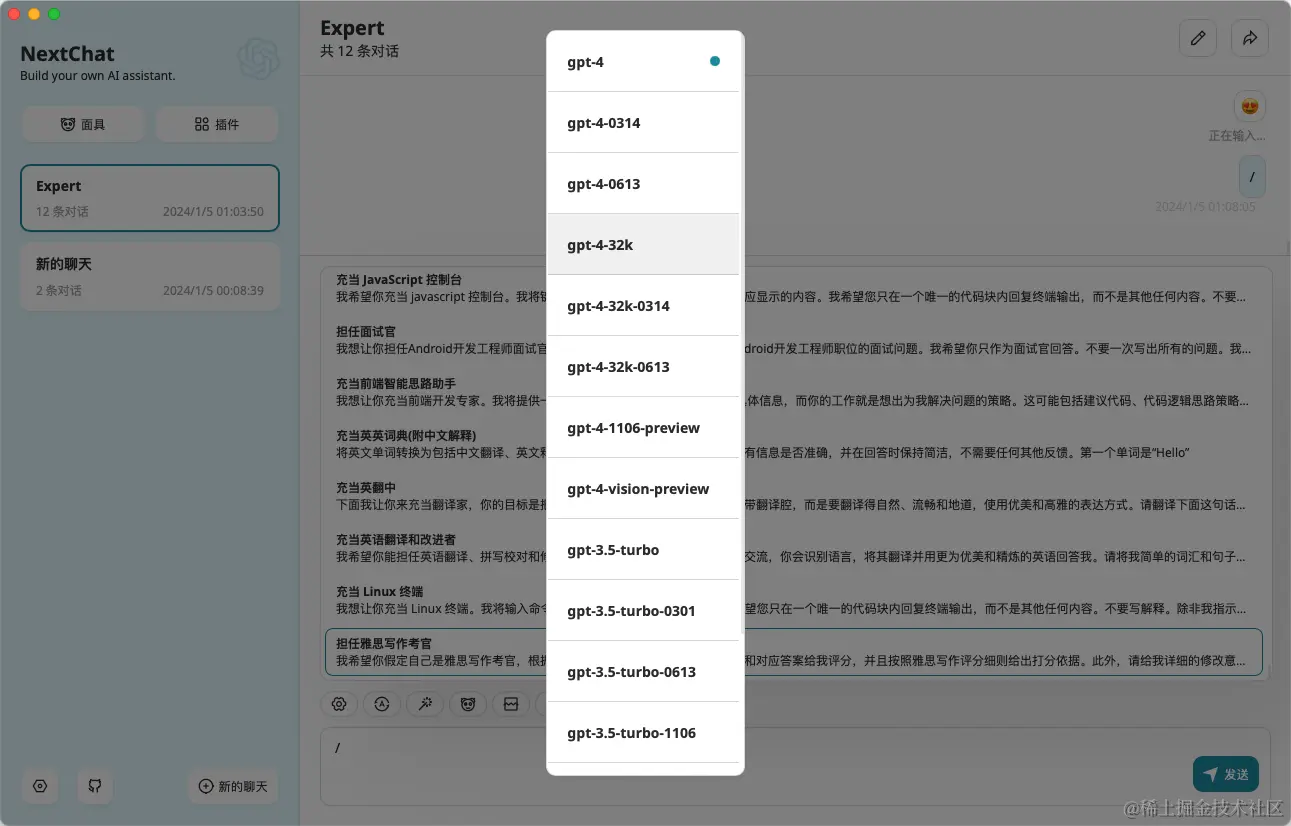
Task: Select the 充当前端智能思路助手 prompt
Action: click(x=794, y=392)
